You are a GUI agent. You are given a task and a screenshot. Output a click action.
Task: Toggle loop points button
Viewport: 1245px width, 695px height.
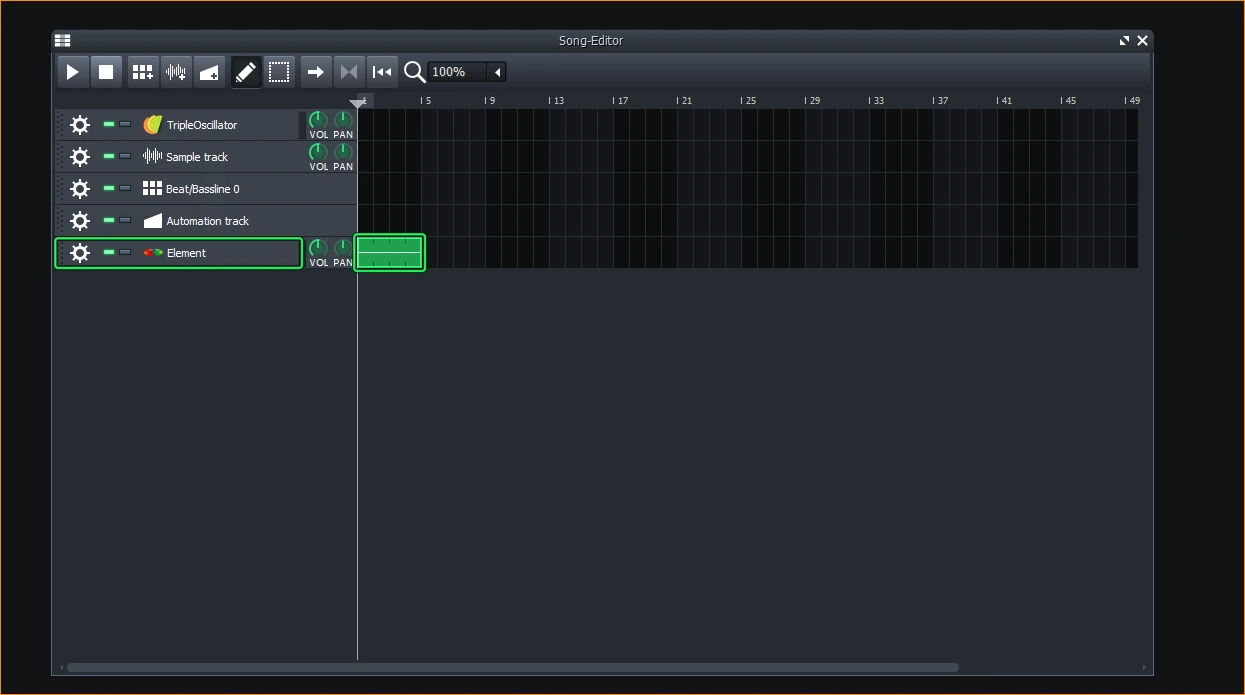point(349,72)
